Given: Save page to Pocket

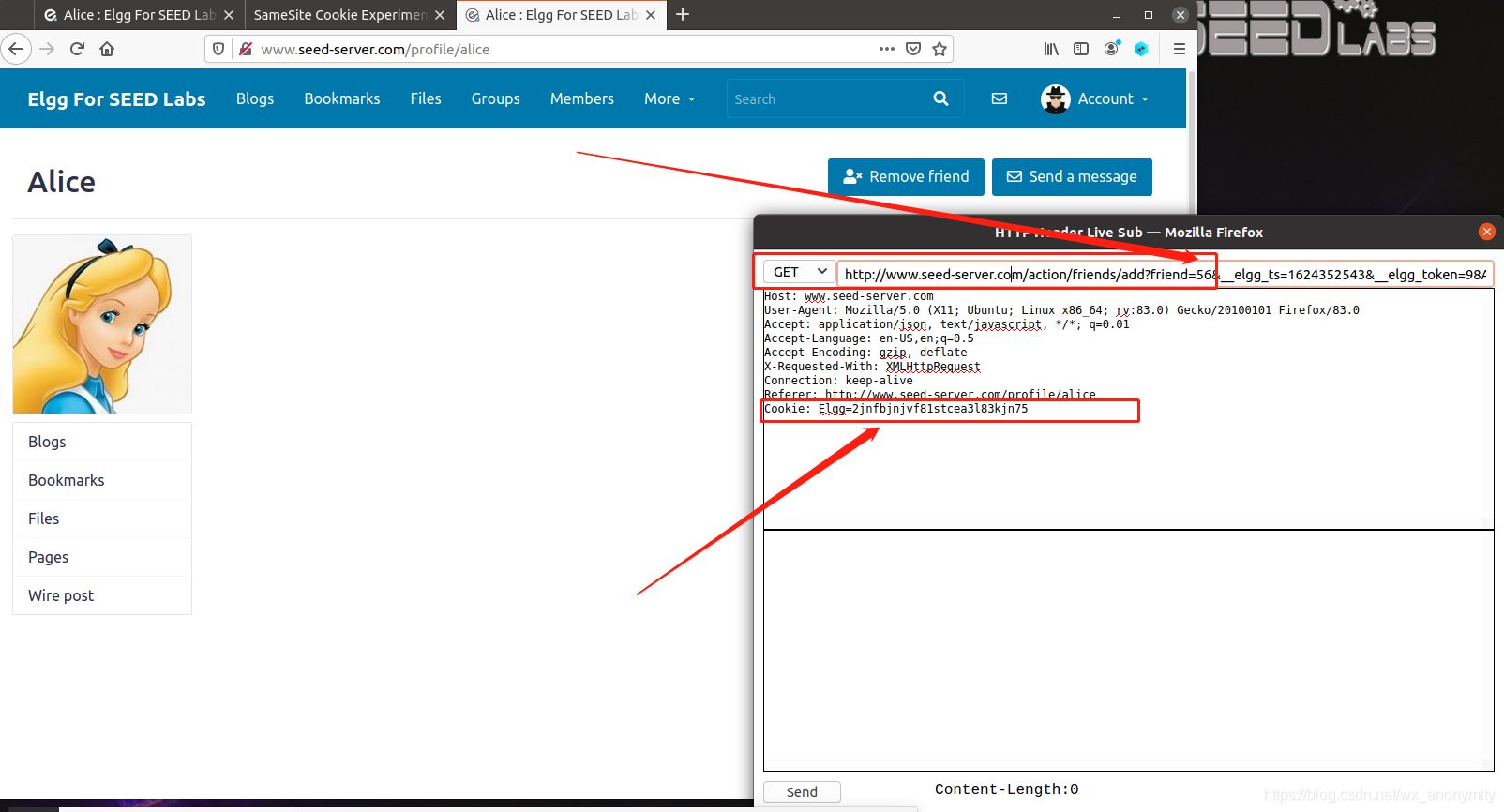Looking at the screenshot, I should [x=913, y=49].
